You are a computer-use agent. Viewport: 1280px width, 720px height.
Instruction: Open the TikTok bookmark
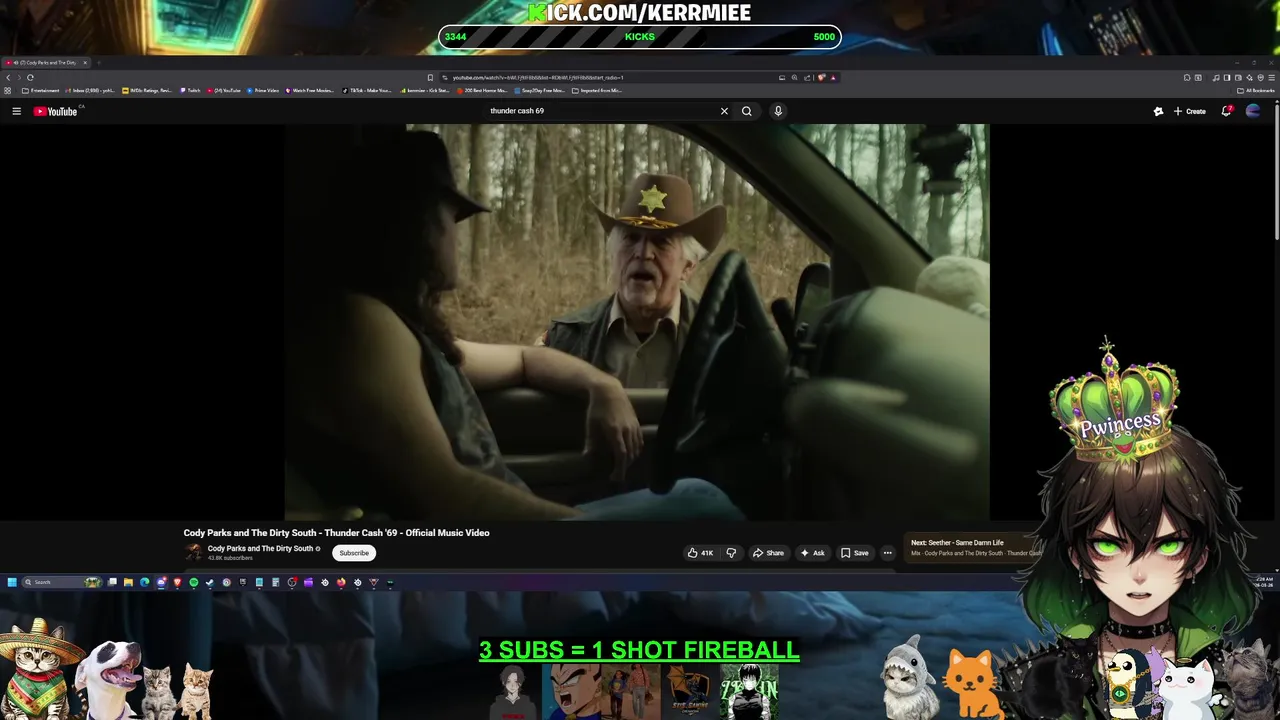[367, 91]
